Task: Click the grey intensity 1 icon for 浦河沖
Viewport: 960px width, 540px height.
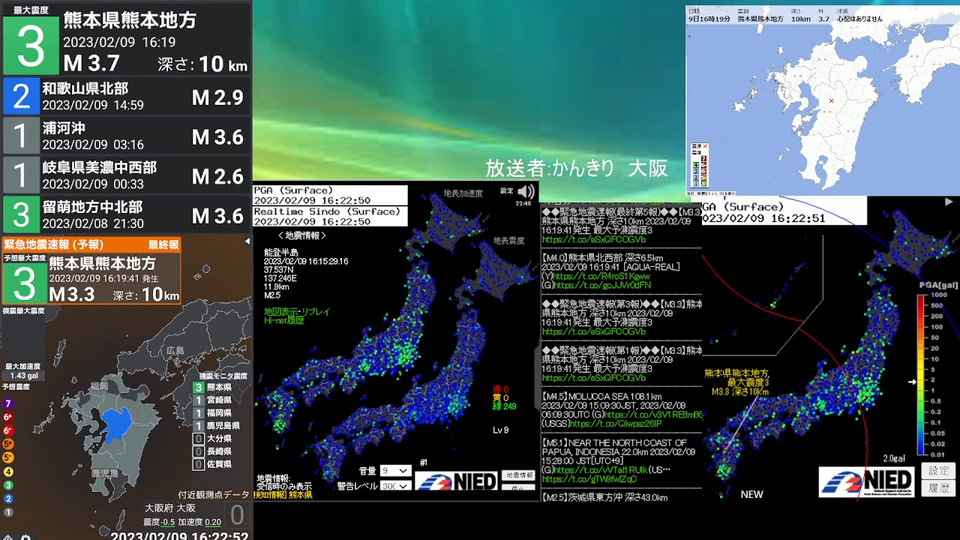Action: pyautogui.click(x=21, y=136)
